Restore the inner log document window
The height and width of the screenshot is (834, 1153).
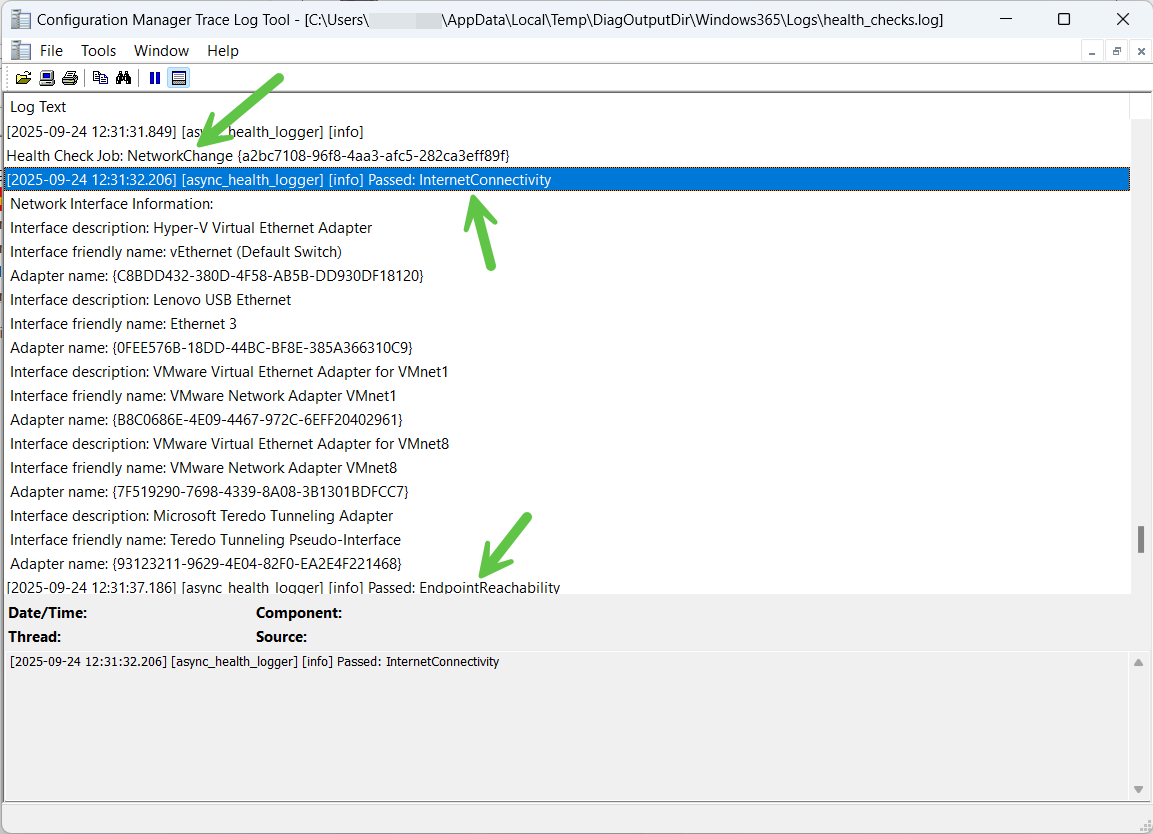point(1116,51)
